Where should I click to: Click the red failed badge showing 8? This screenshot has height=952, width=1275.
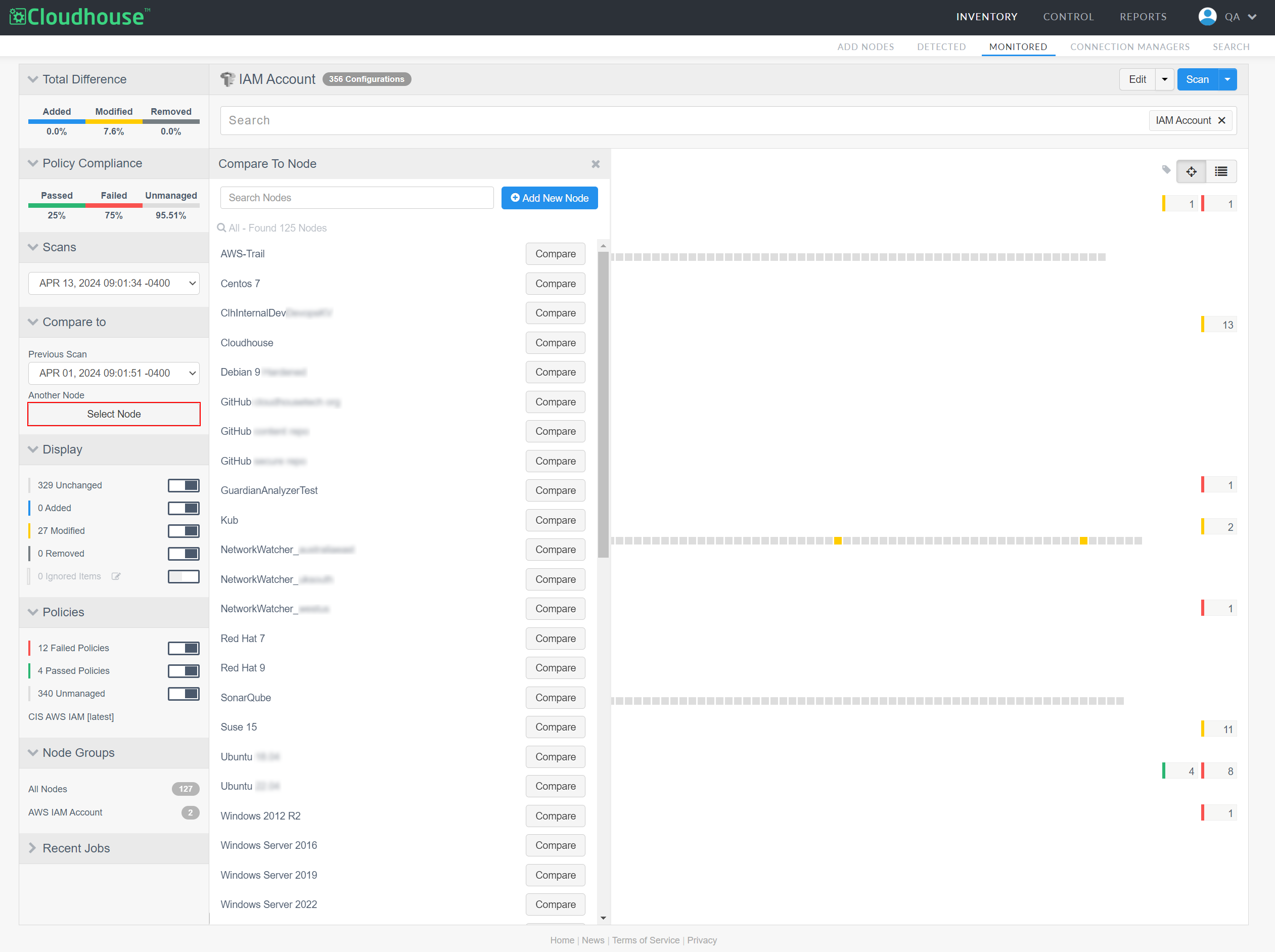(x=1219, y=771)
